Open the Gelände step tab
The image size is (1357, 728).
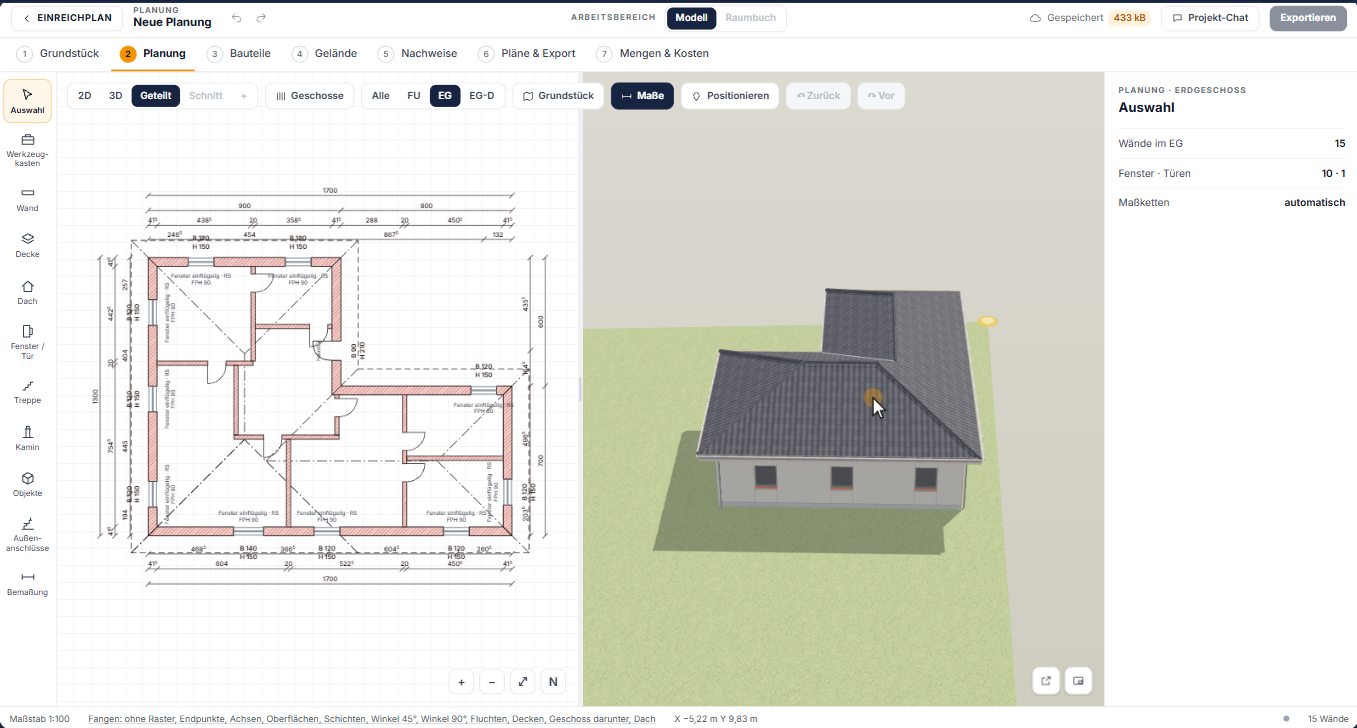pos(325,53)
